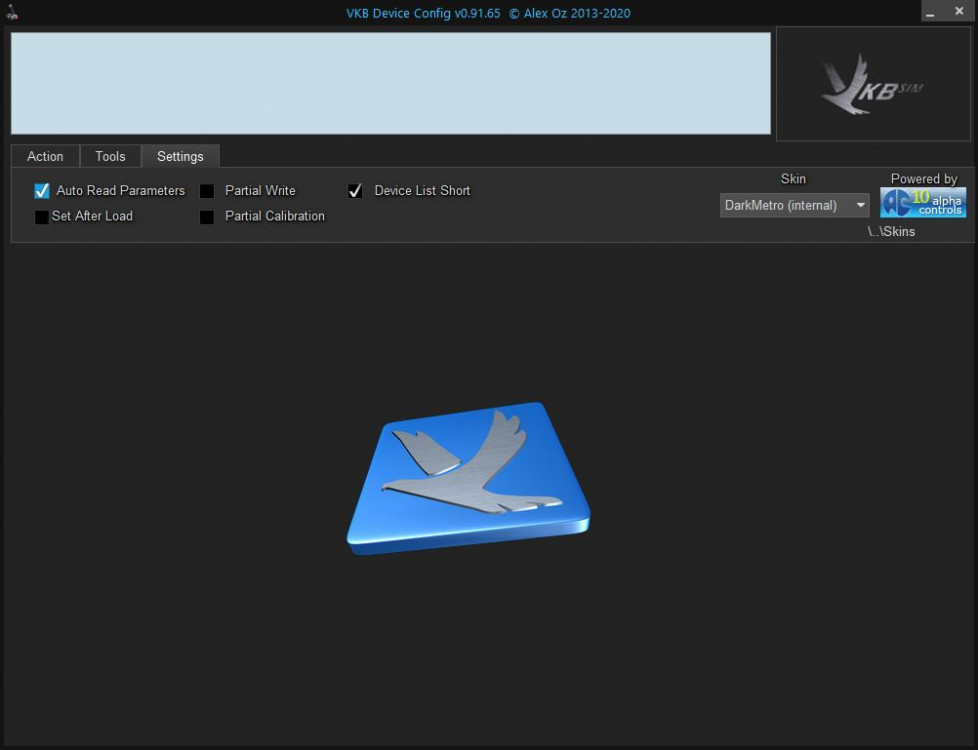The image size is (978, 750).
Task: Close the VKB Device Config window
Action: pyautogui.click(x=959, y=11)
